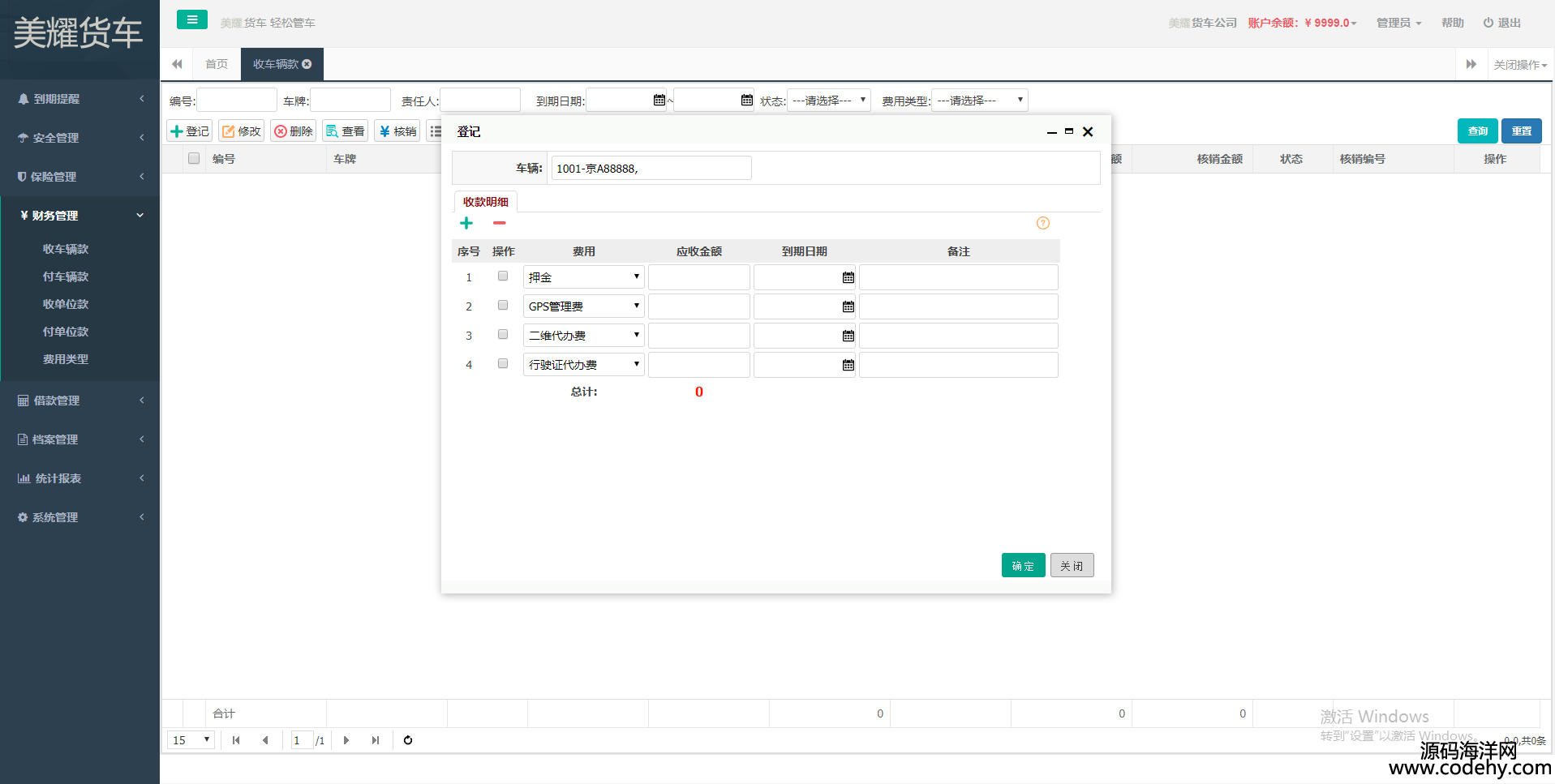Click the tab scroll-left double arrow
This screenshot has width=1555, height=784.
click(x=177, y=64)
